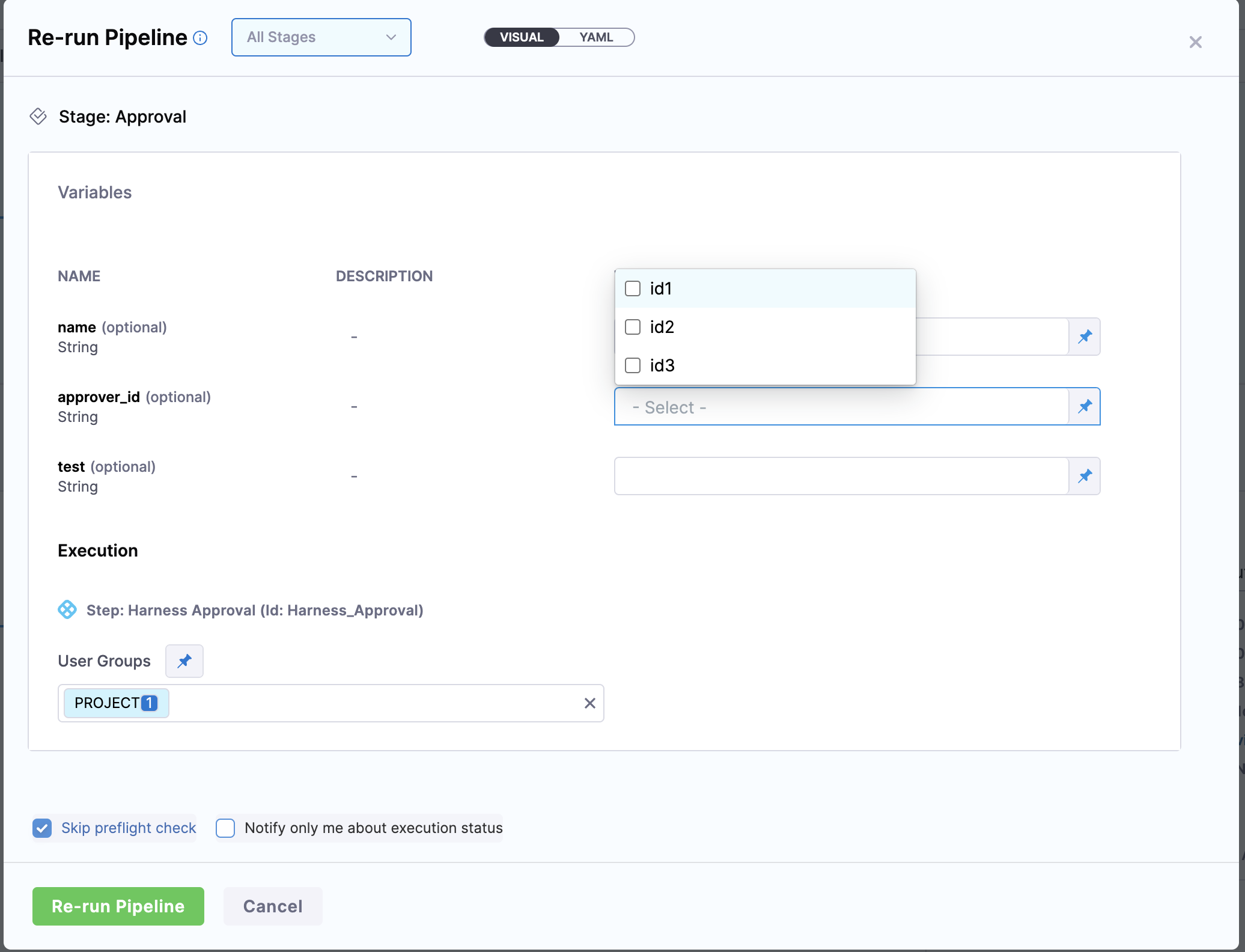Check the id3 option
Viewport: 1245px width, 952px height.
pos(633,365)
